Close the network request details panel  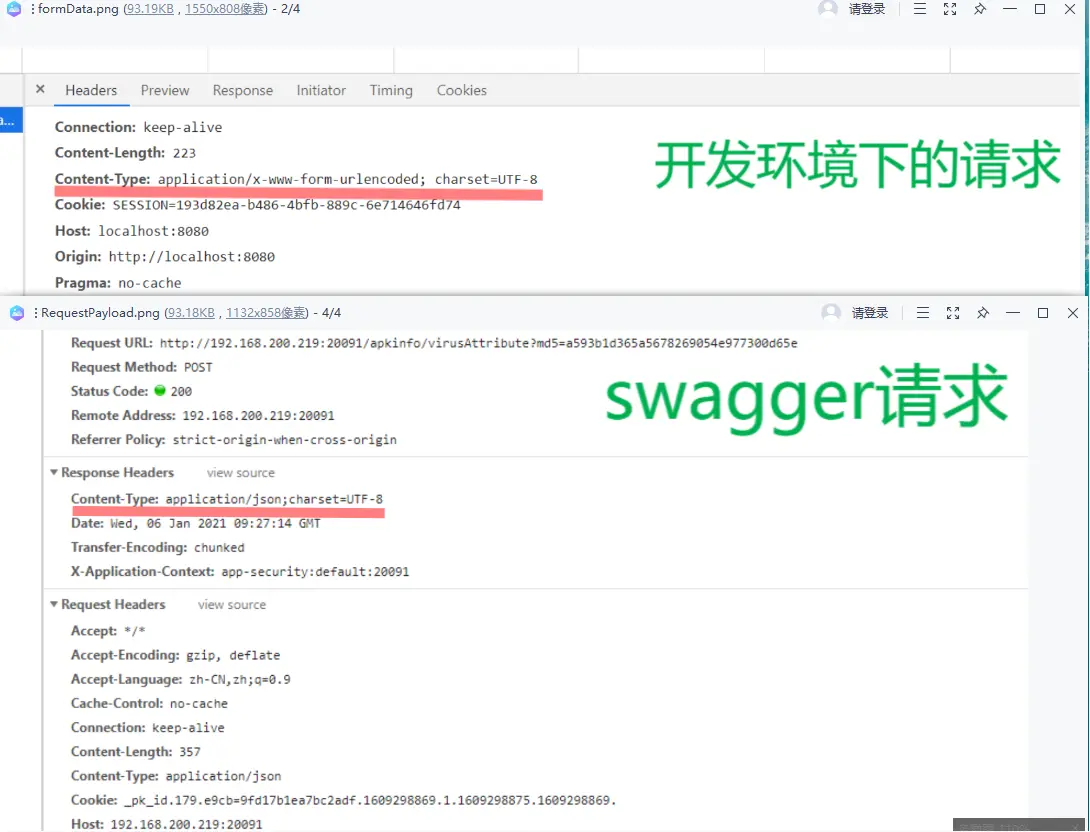[39, 89]
